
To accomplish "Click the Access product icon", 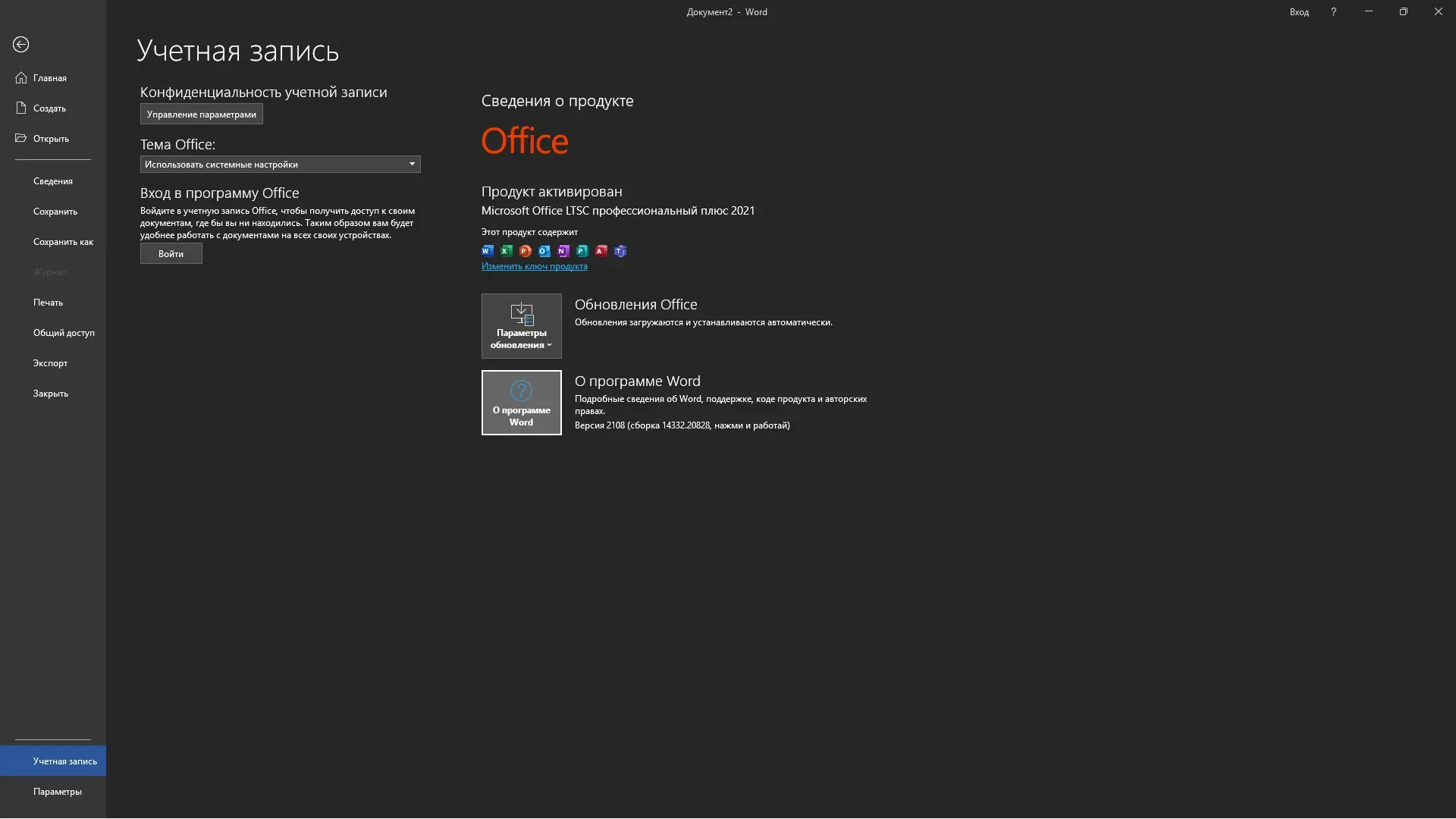I will tap(601, 251).
